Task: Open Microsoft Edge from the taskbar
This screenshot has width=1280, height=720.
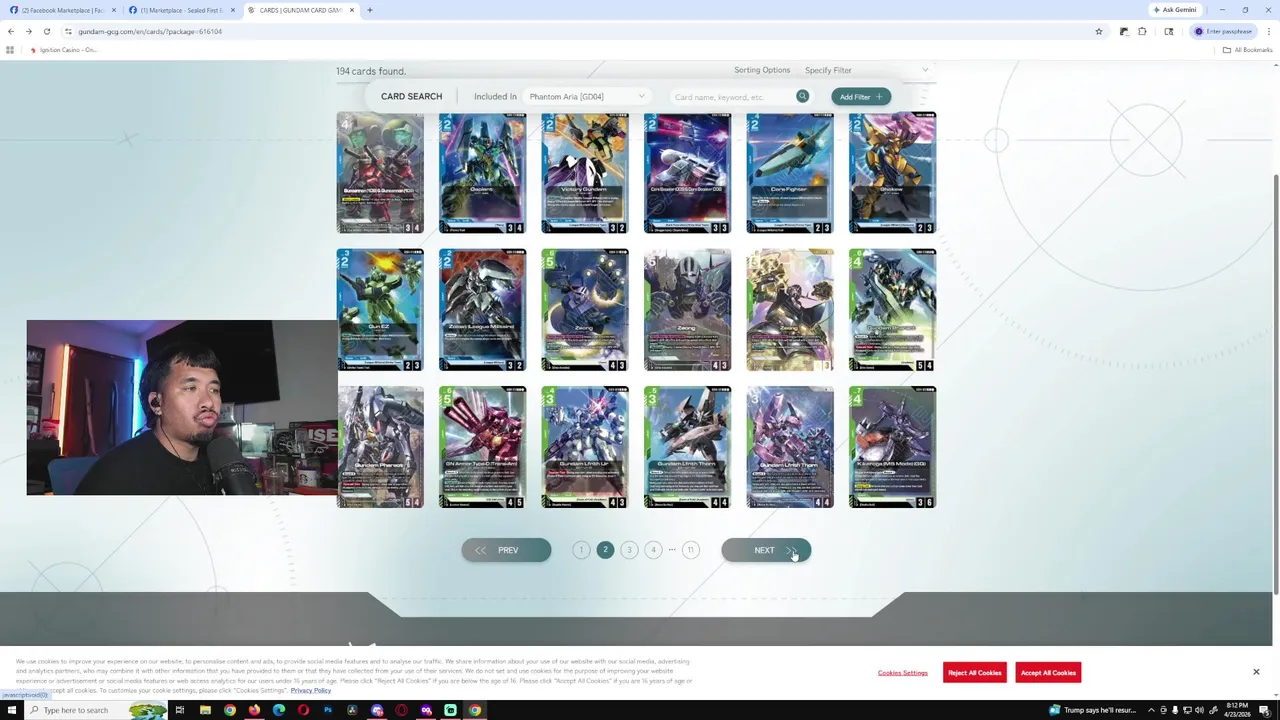Action: point(279,710)
